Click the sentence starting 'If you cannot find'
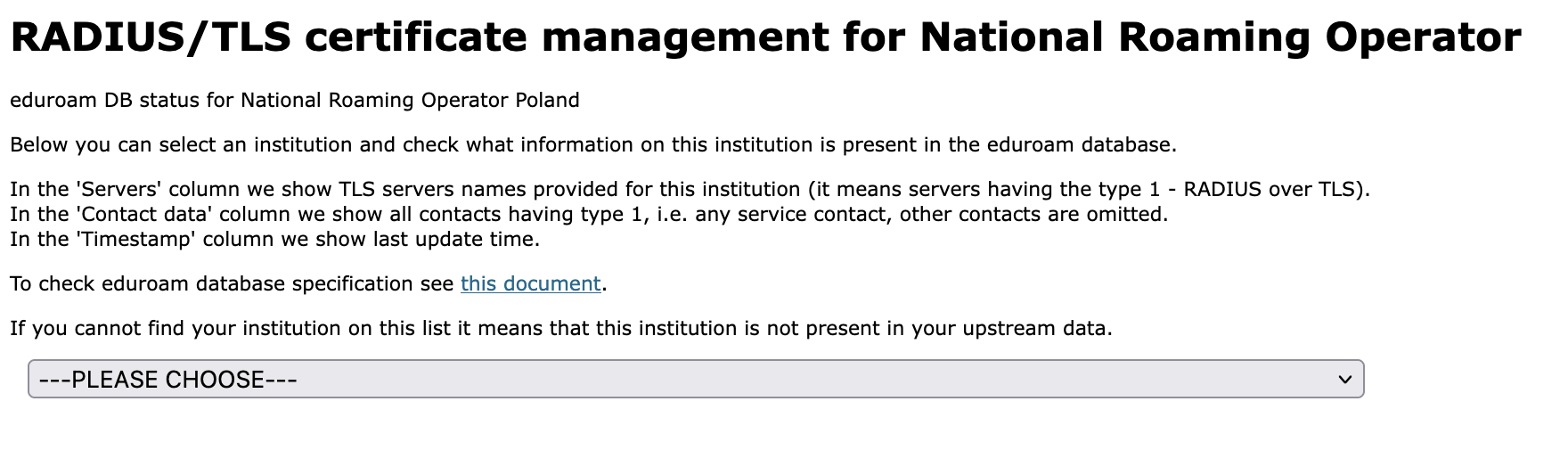The height and width of the screenshot is (467, 1568). tap(560, 328)
